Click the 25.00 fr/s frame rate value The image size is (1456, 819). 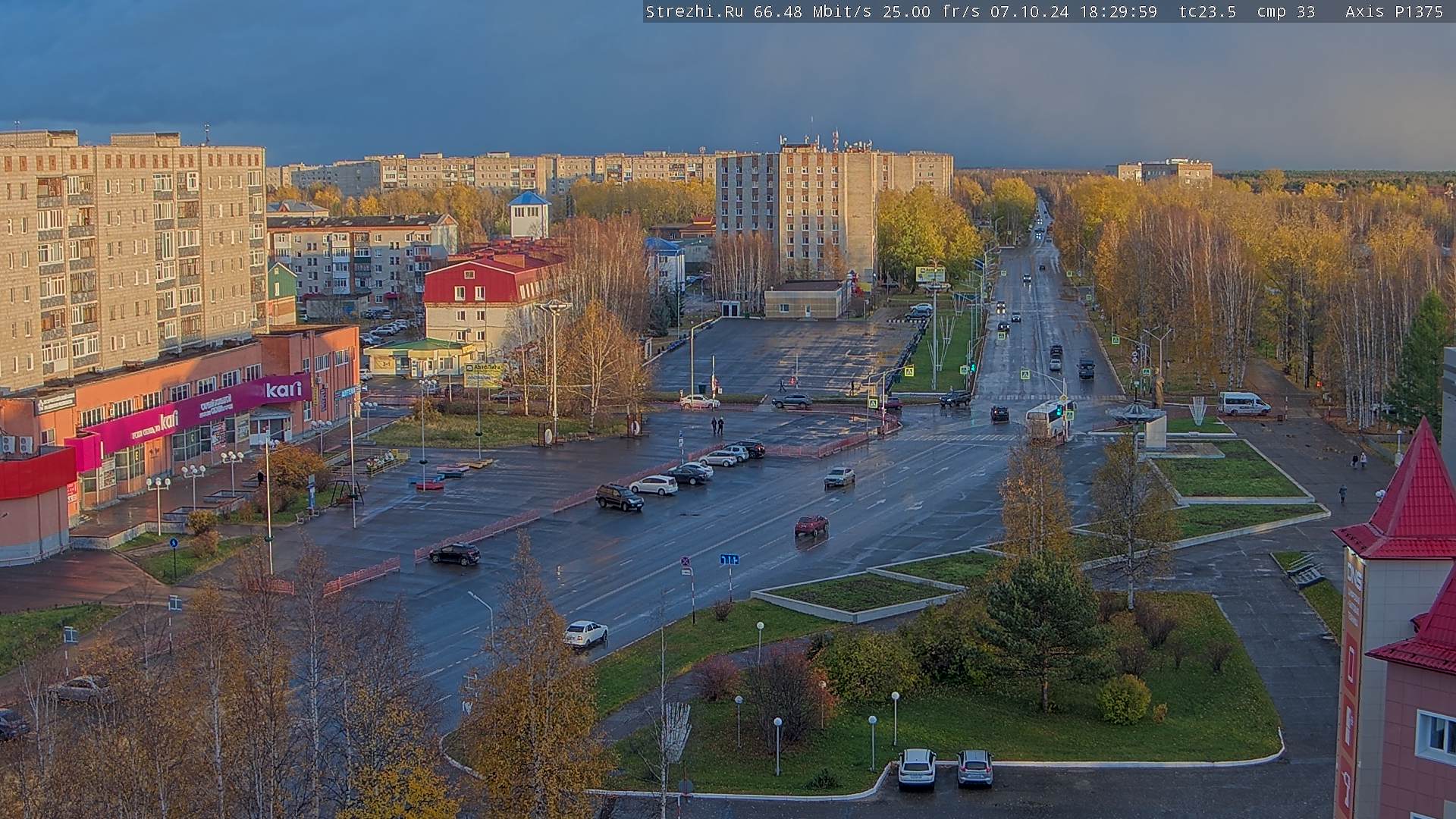[931, 11]
